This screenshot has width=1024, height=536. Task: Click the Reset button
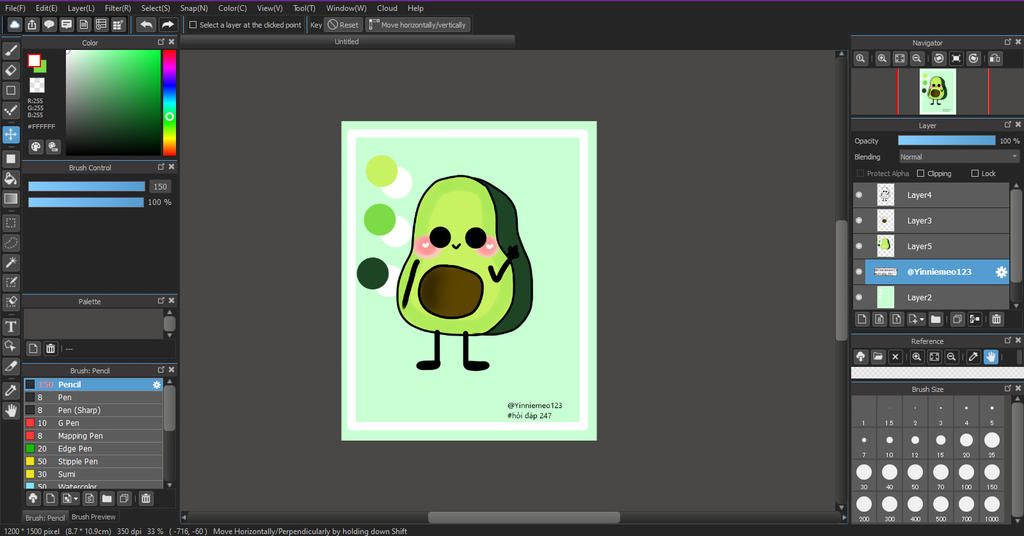(343, 25)
